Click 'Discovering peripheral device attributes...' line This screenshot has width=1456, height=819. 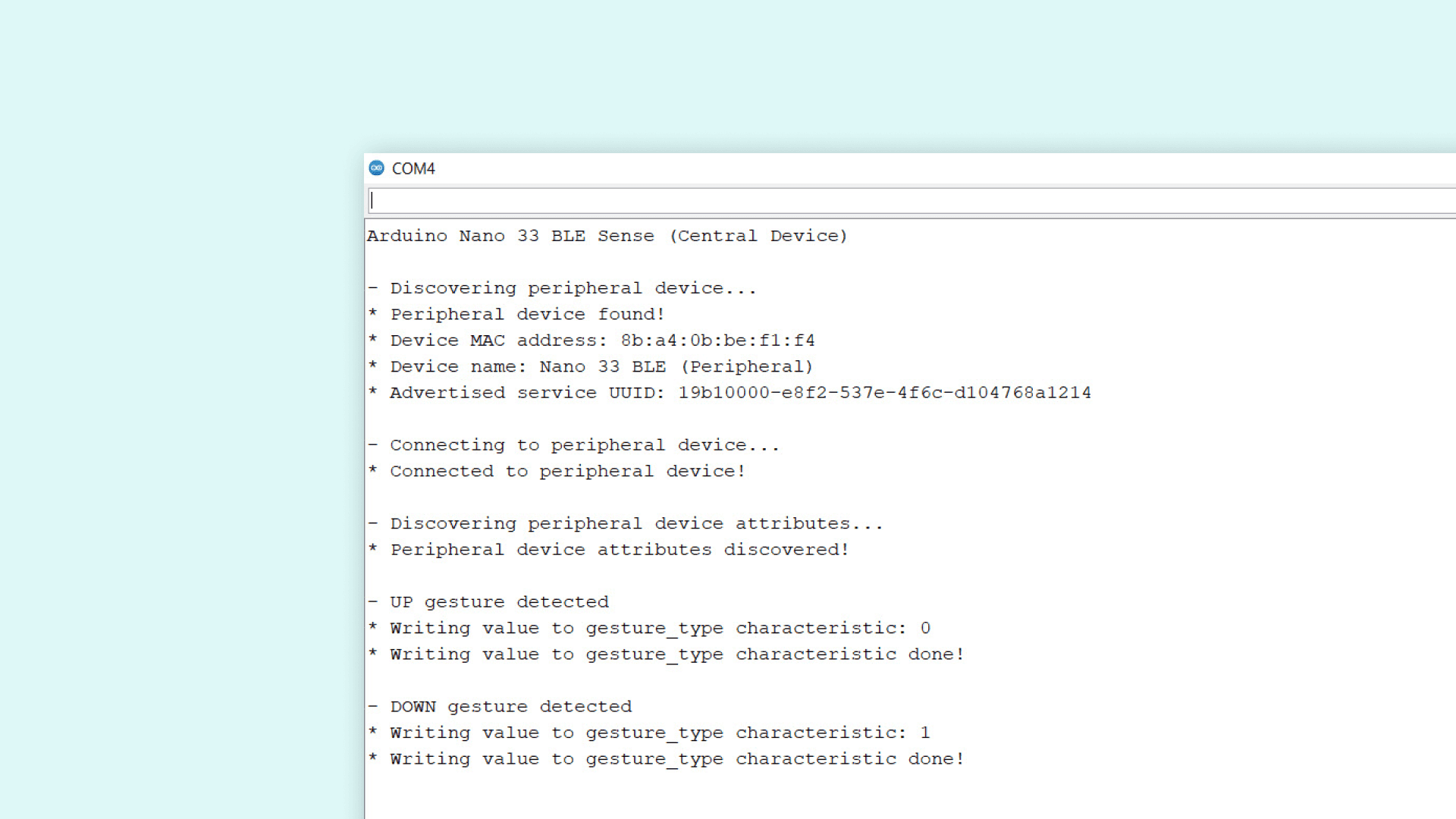click(x=636, y=524)
